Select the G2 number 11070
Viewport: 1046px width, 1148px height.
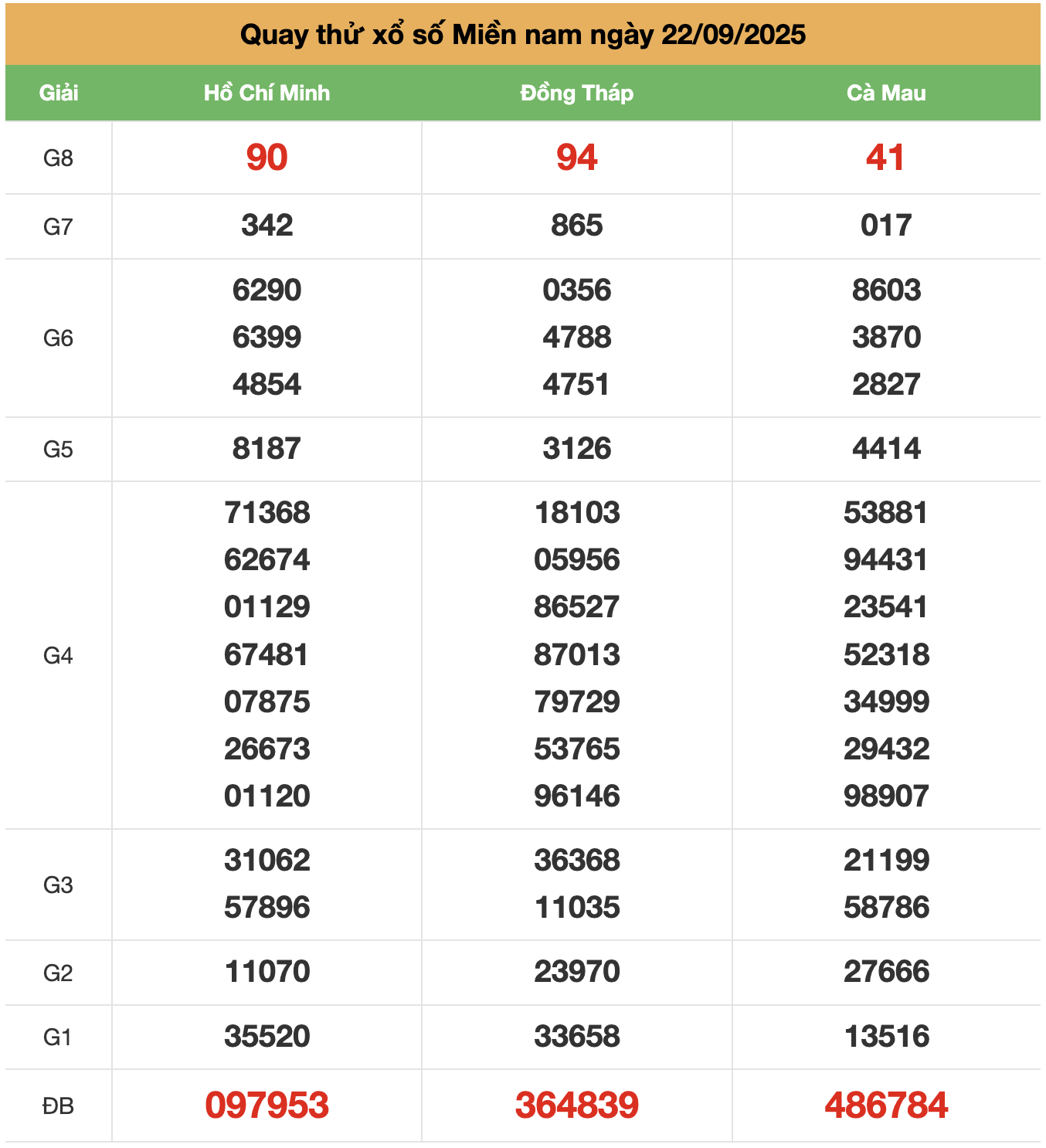(267, 971)
